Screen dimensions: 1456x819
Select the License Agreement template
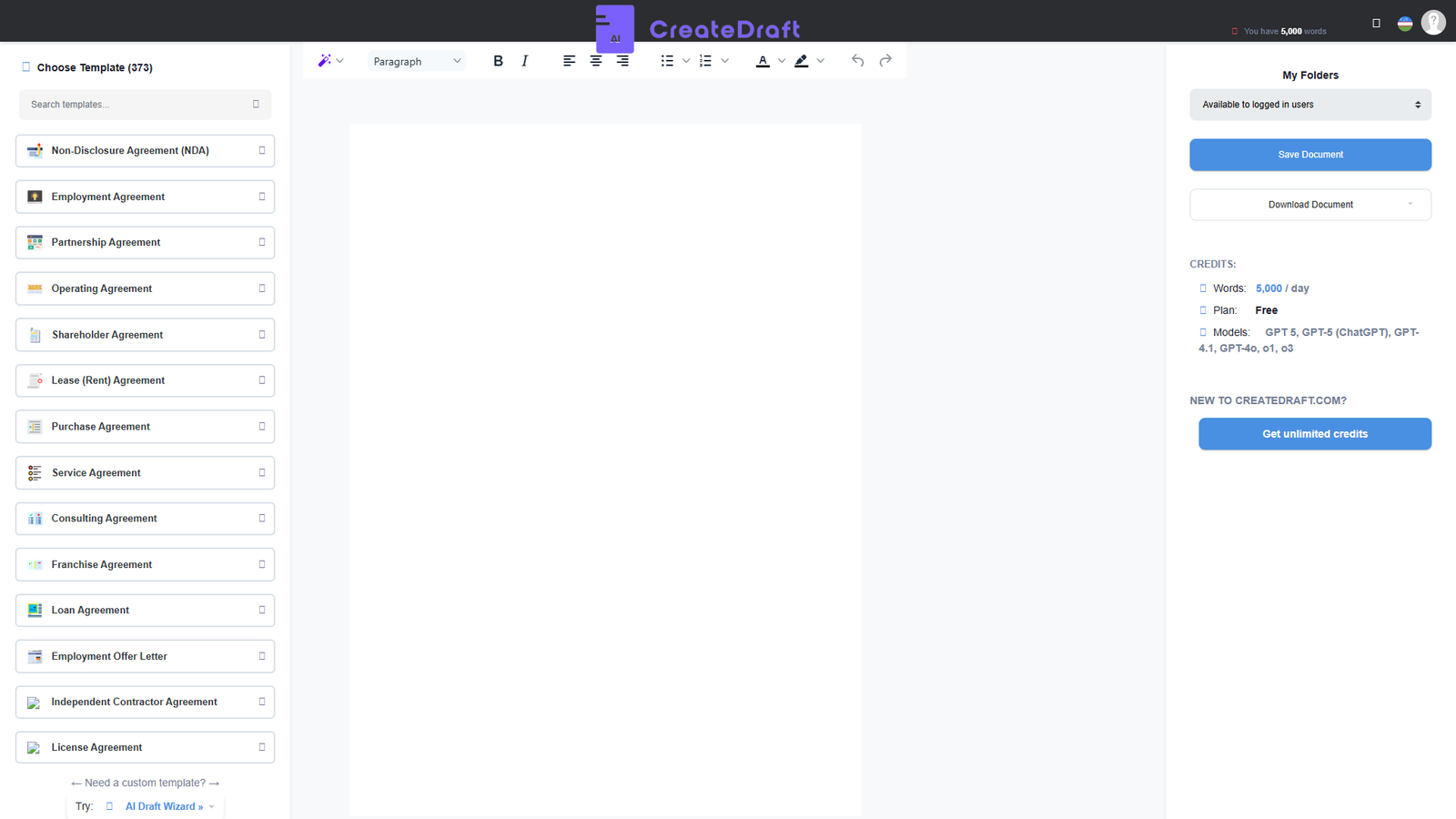point(145,747)
